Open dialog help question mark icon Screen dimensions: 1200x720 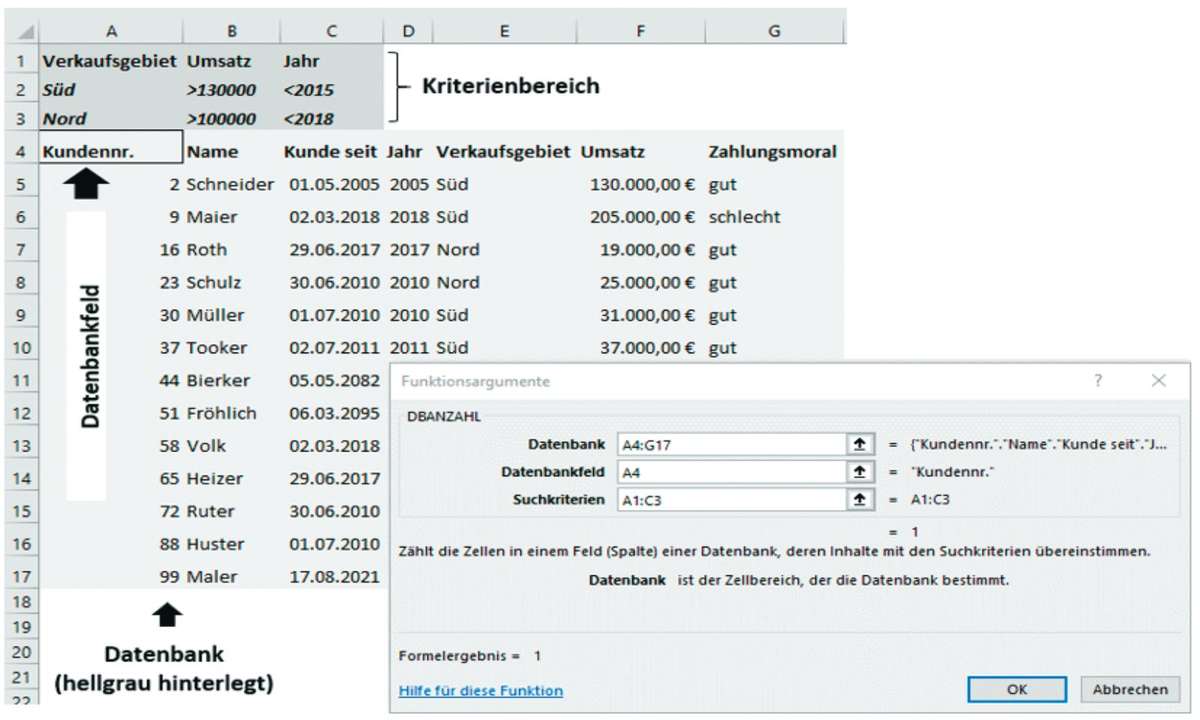[1098, 381]
